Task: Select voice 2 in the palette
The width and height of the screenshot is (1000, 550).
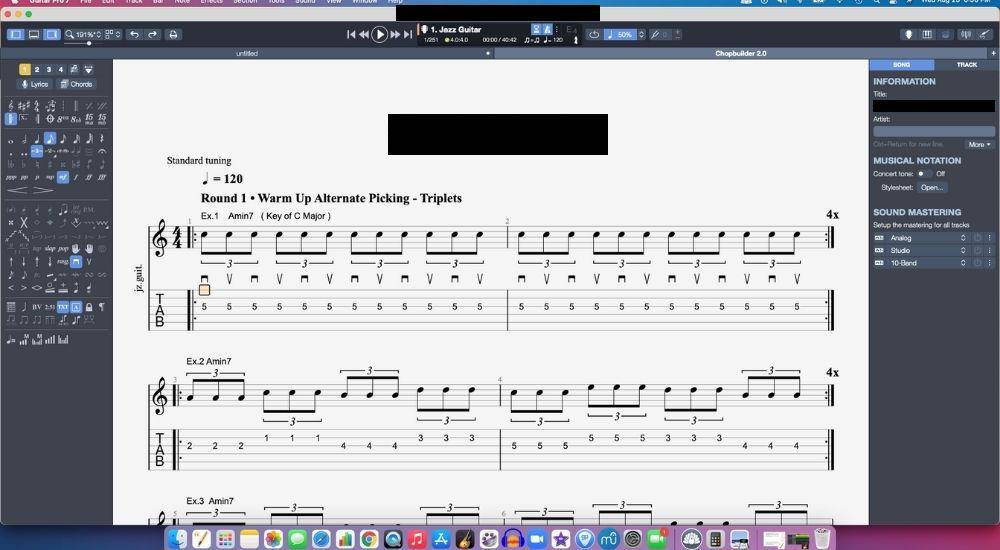Action: pos(37,70)
